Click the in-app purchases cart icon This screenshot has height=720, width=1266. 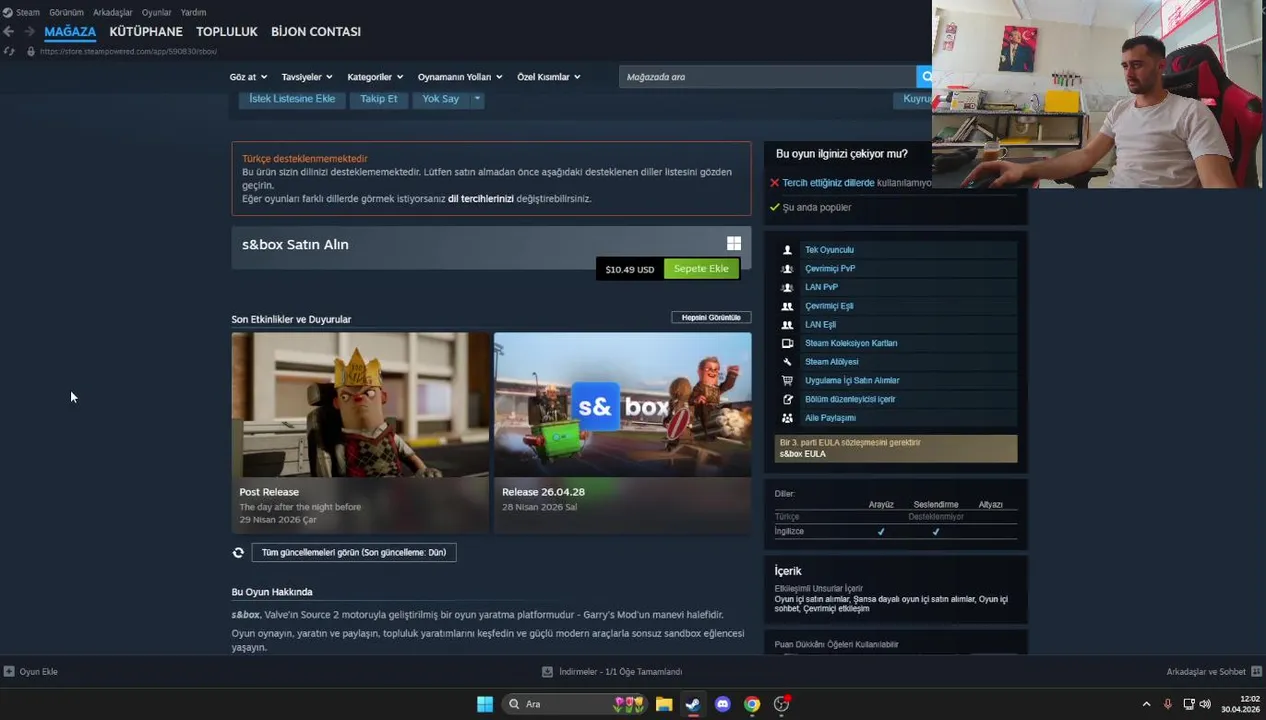tap(788, 381)
